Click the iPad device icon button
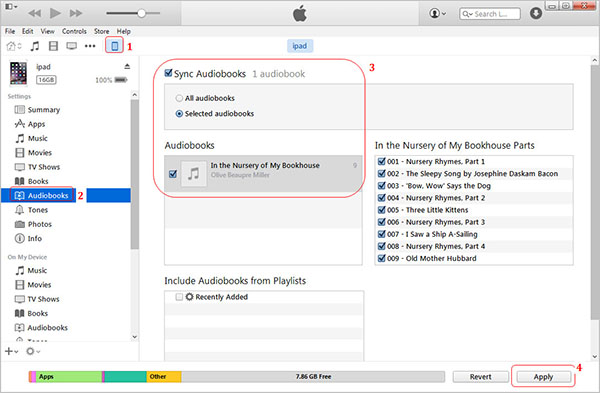 [x=114, y=46]
